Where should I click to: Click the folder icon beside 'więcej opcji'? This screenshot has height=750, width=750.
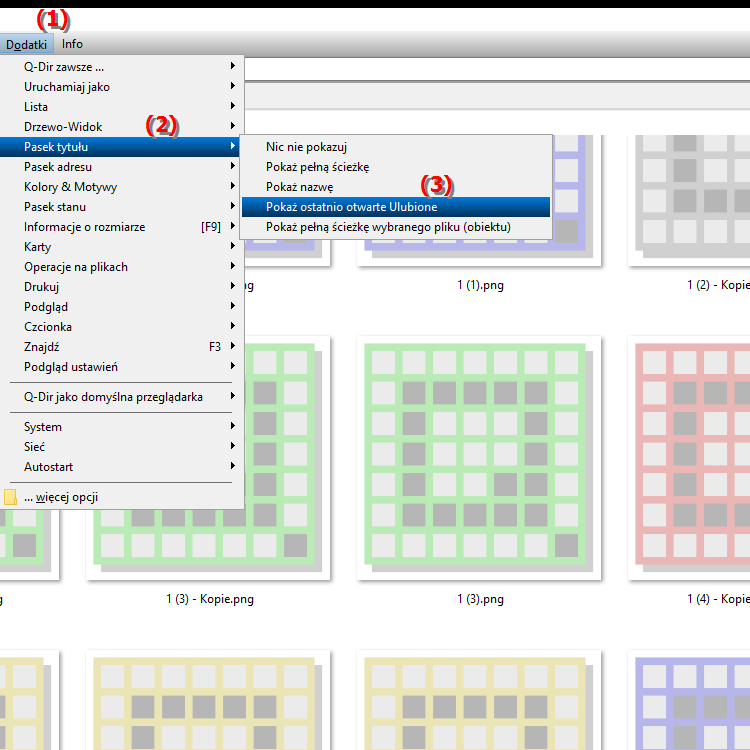[x=11, y=497]
